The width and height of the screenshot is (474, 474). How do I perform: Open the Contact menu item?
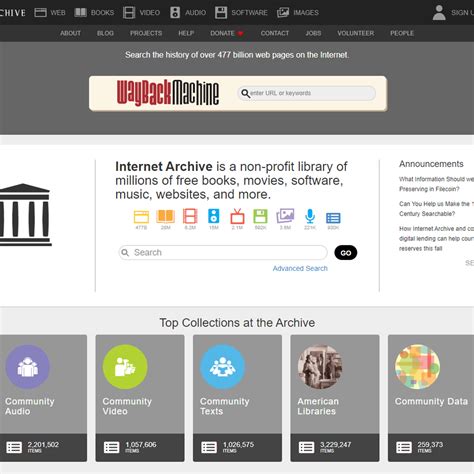point(275,33)
